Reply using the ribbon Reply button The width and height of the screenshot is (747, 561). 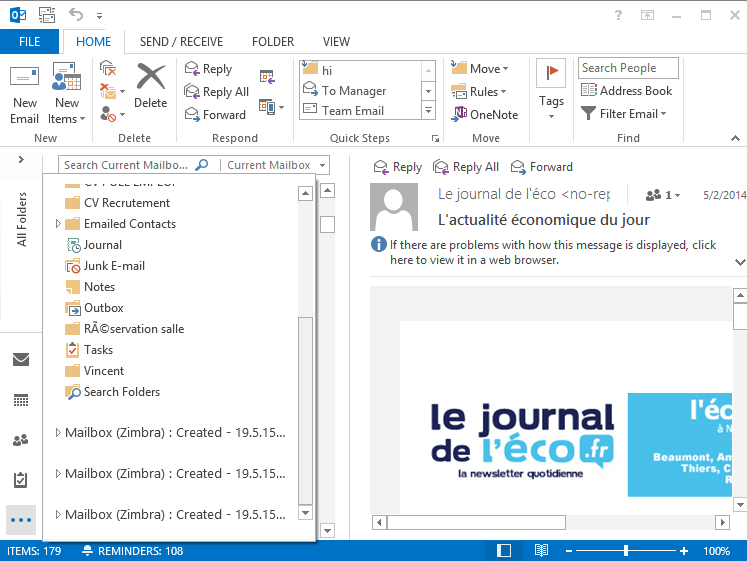208,69
